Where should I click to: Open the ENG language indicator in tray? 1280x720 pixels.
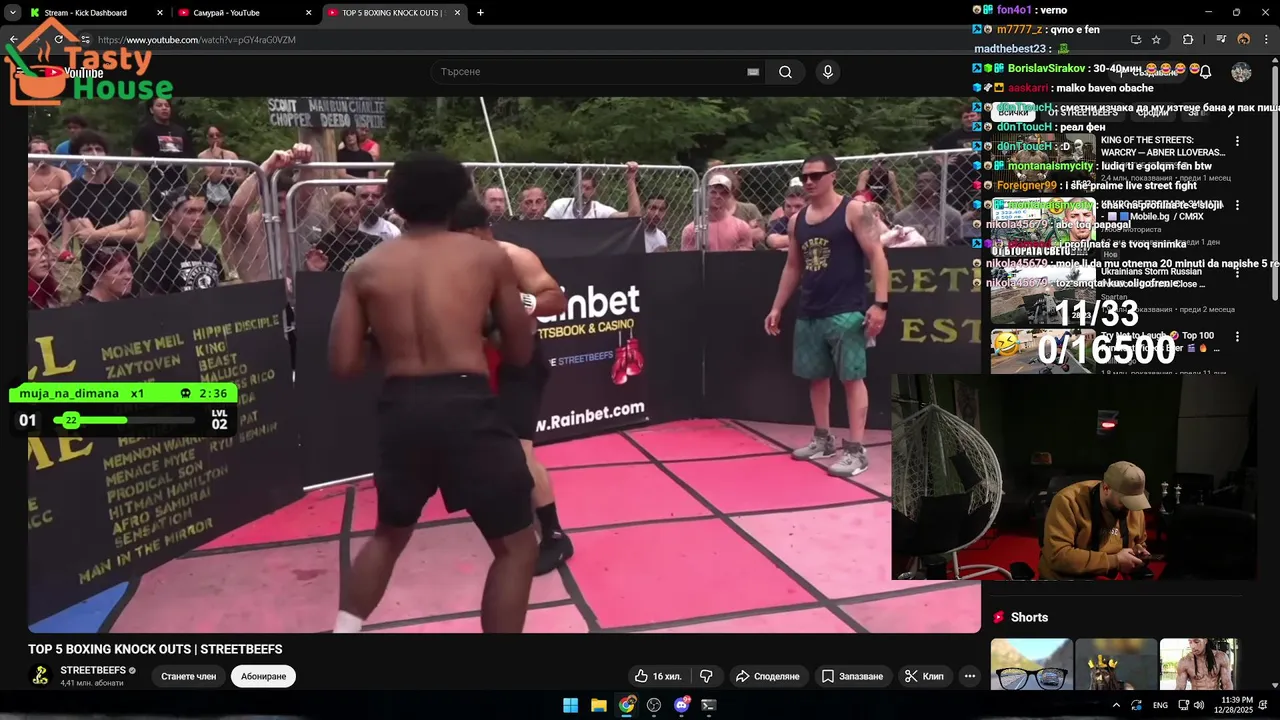point(1160,705)
